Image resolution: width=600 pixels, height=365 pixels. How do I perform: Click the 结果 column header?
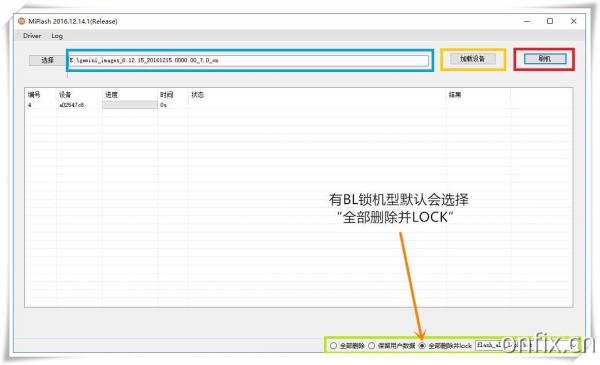[x=455, y=95]
